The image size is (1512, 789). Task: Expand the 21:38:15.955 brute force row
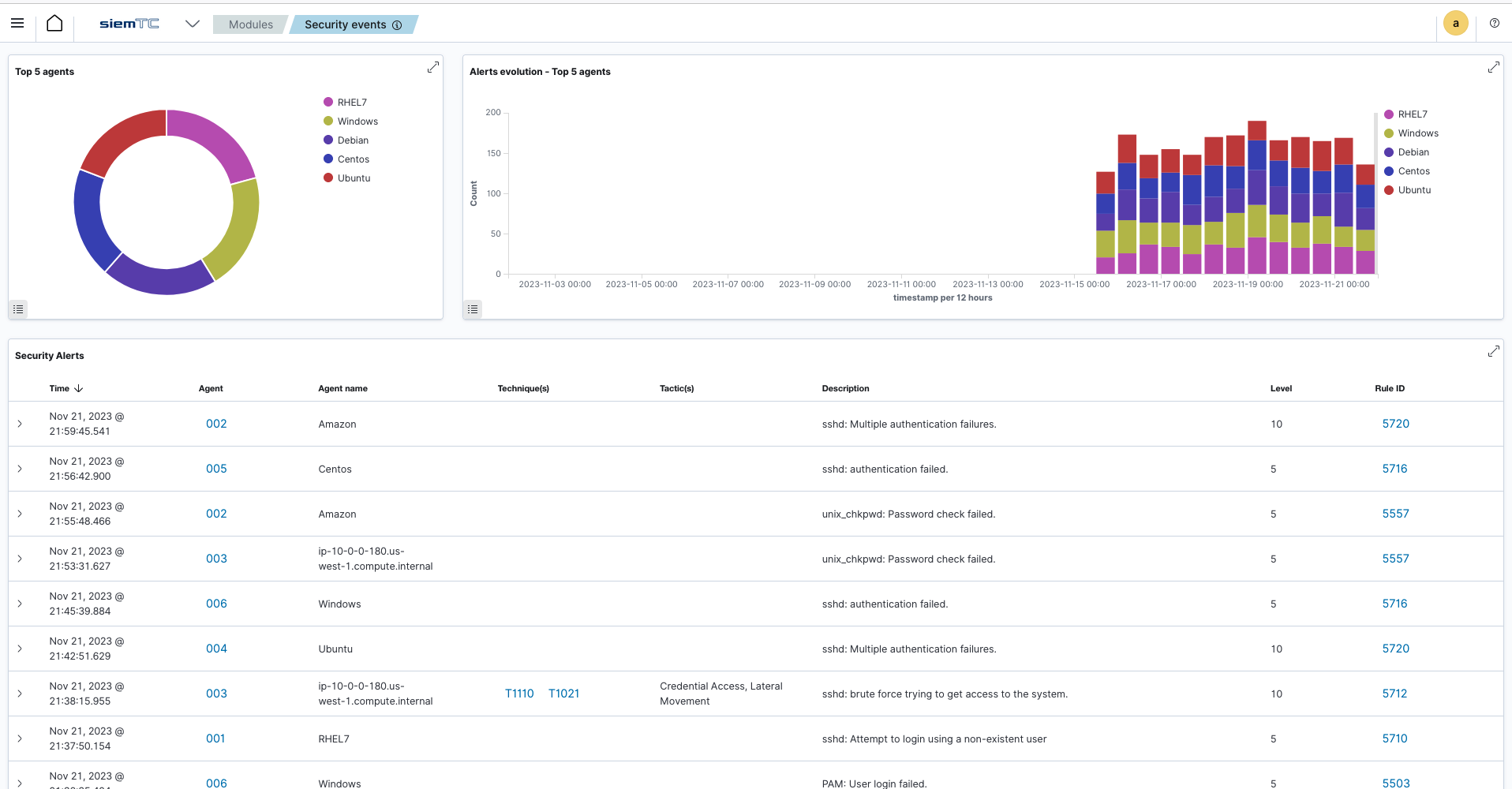[20, 694]
